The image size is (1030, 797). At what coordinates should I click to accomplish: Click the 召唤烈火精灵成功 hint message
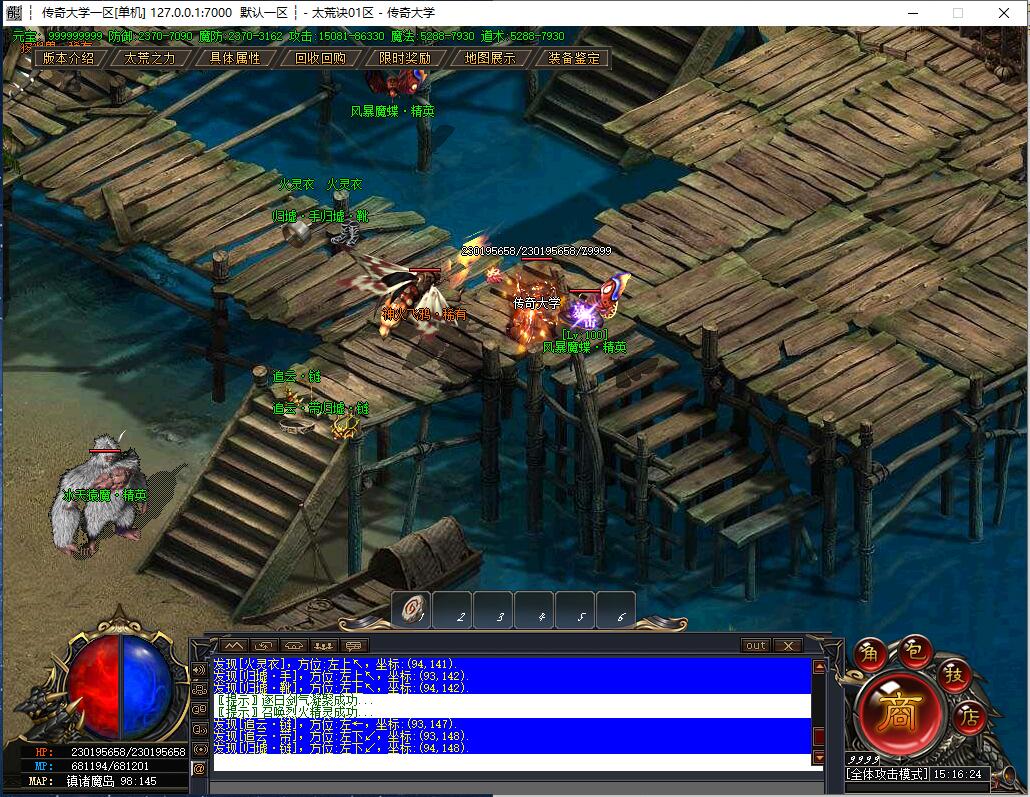pos(296,712)
